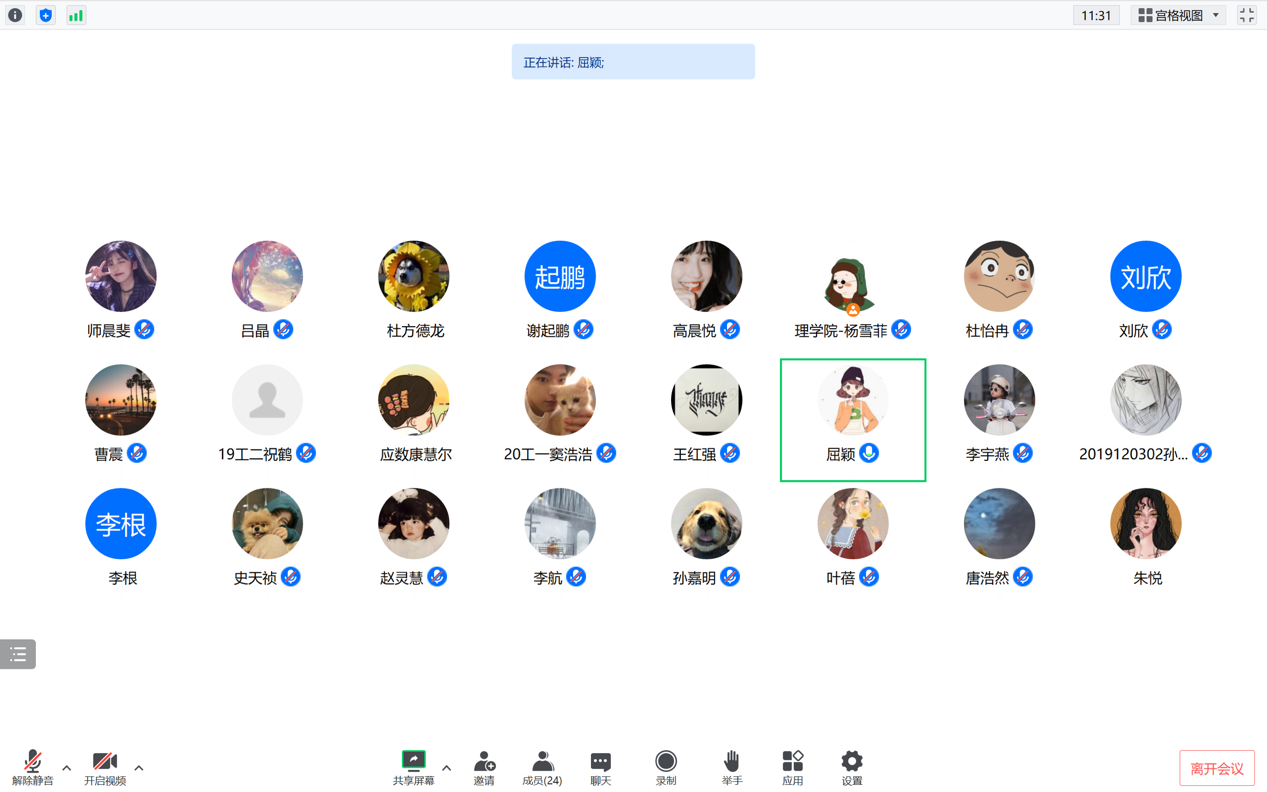Start recording the meeting
Image resolution: width=1267 pixels, height=792 pixels.
tap(666, 767)
